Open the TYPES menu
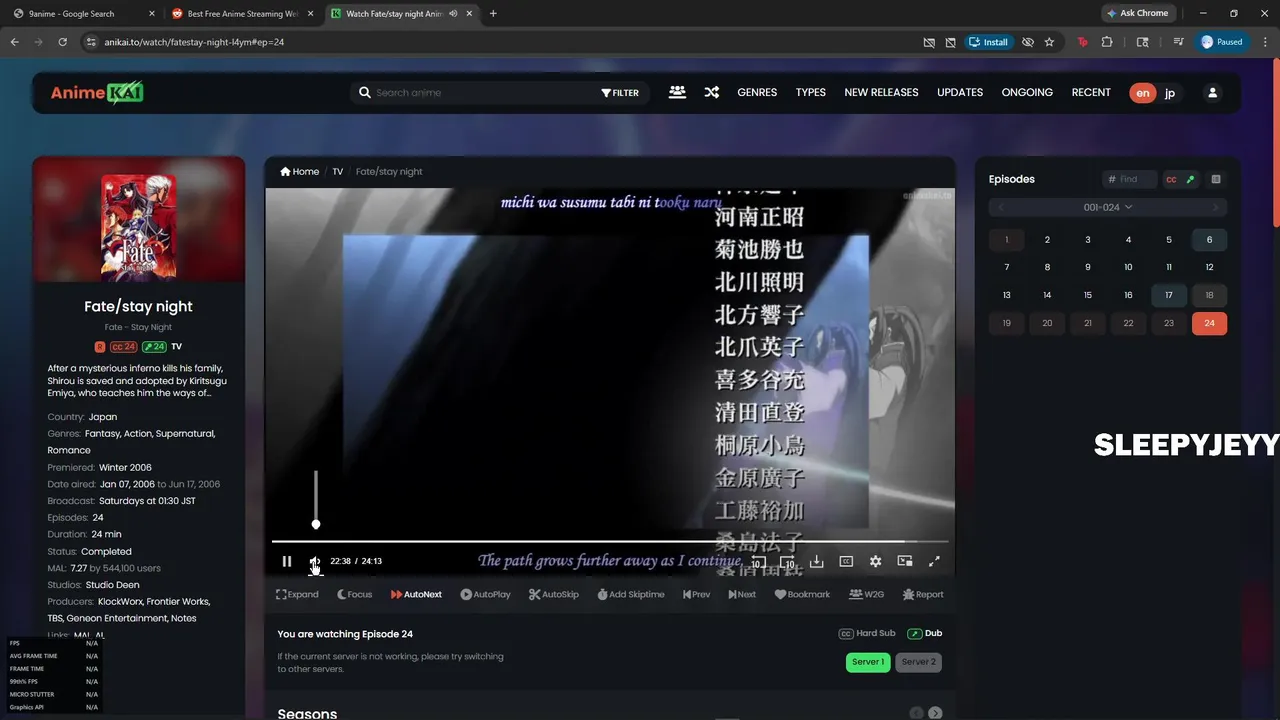This screenshot has width=1280, height=720. tap(811, 92)
